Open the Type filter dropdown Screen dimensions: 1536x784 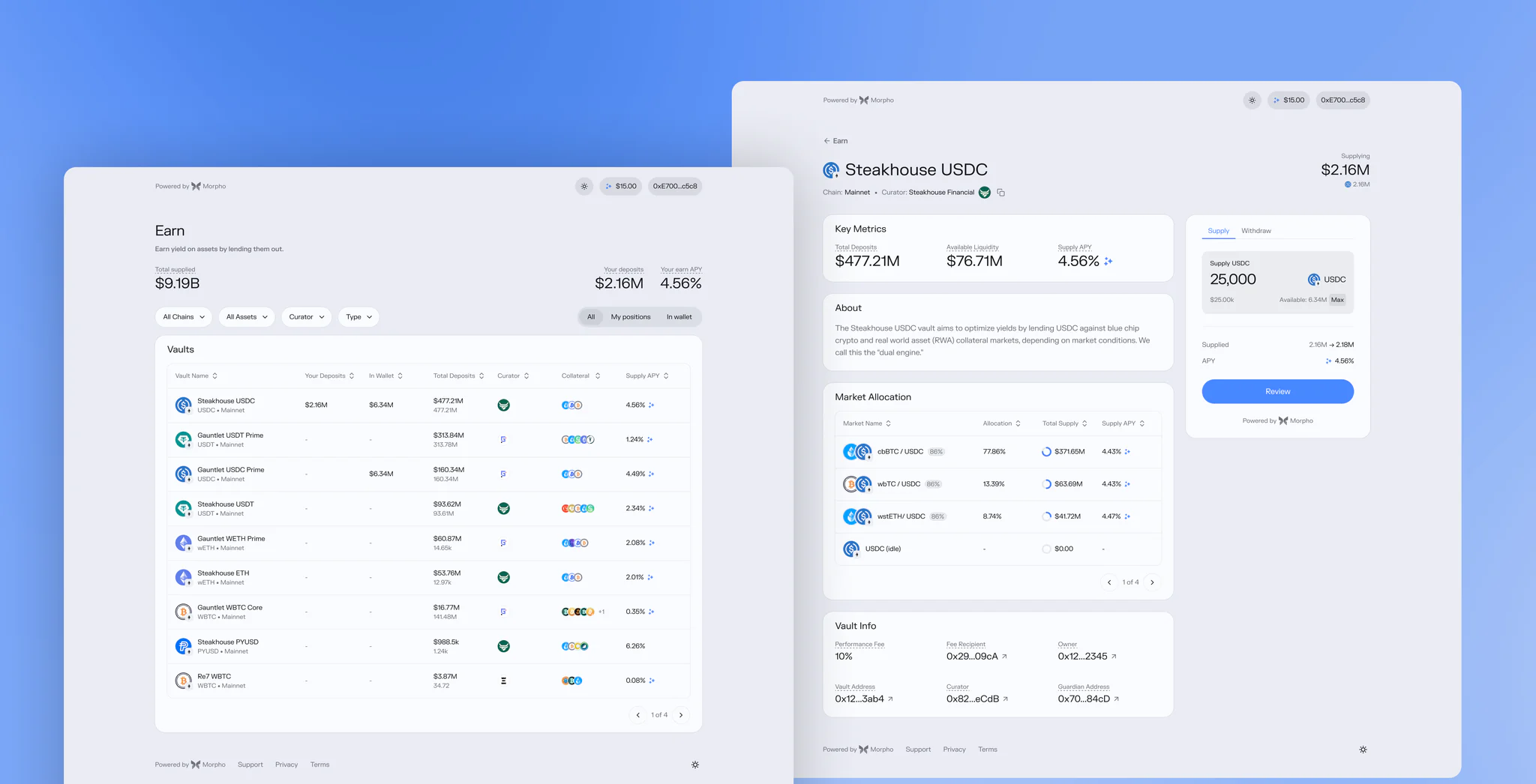358,317
